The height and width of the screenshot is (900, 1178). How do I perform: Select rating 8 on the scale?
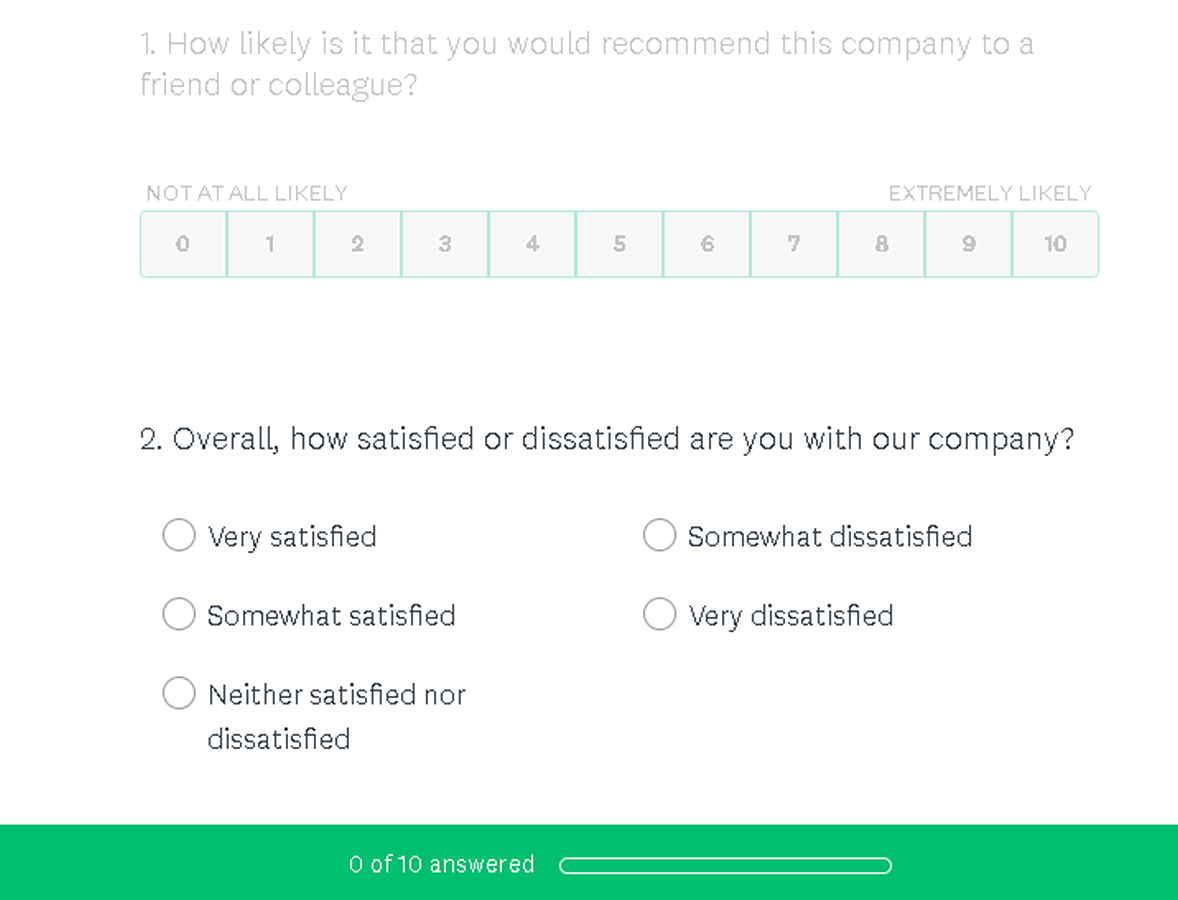tap(881, 244)
